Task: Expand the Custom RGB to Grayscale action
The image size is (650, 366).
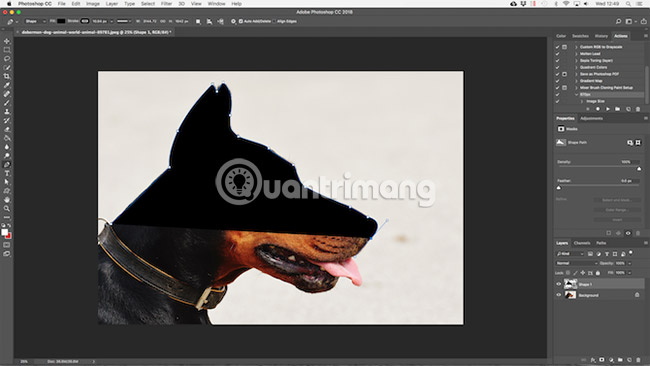Action: [576, 47]
